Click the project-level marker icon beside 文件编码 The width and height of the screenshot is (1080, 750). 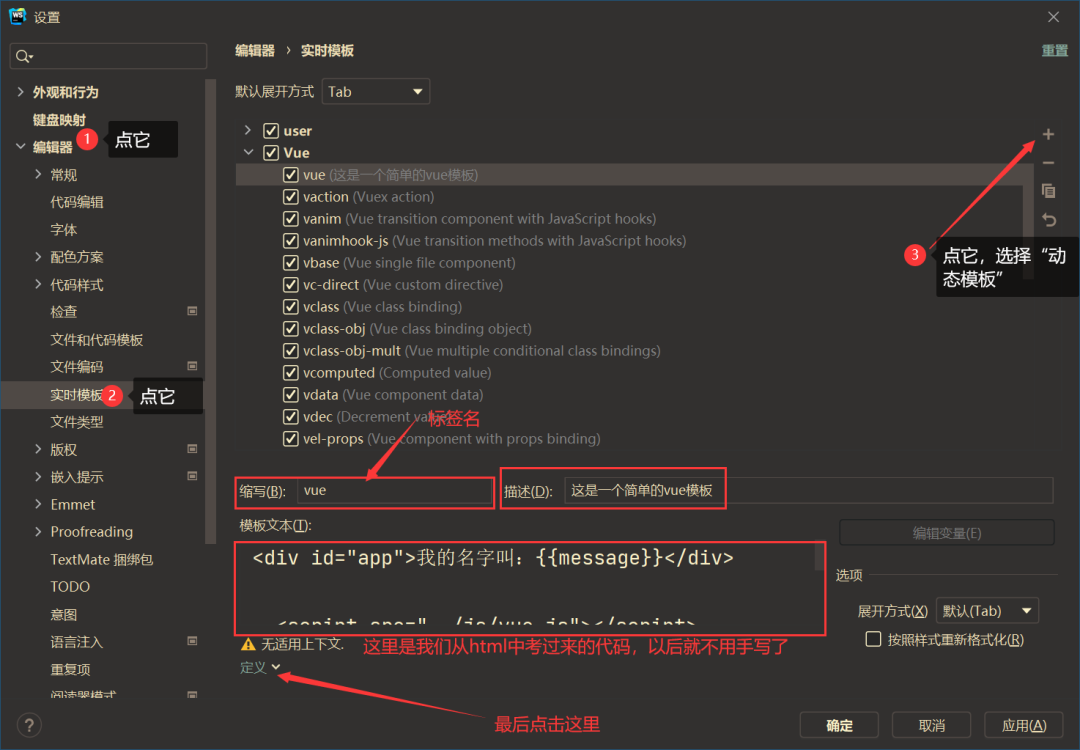[x=192, y=366]
